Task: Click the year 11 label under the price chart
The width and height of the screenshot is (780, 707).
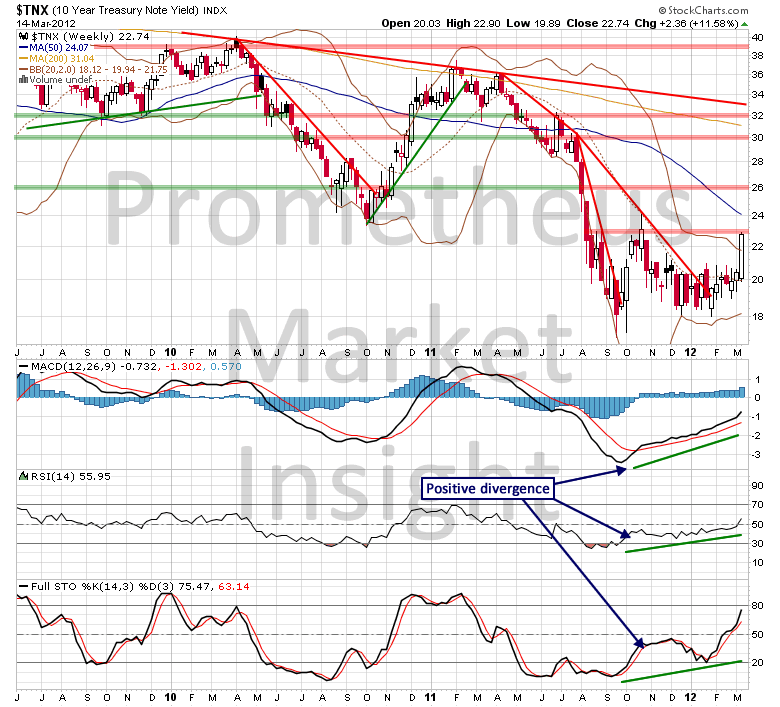Action: pos(430,352)
